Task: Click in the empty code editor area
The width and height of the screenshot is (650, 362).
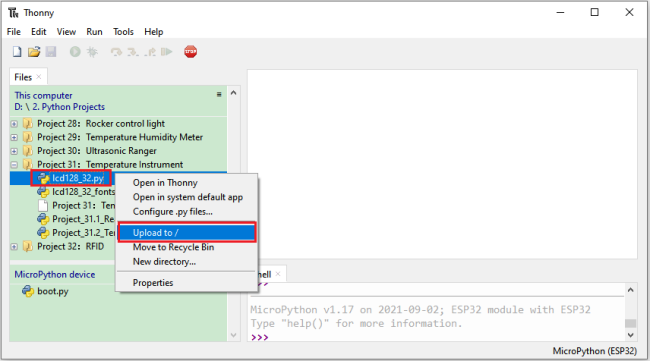Action: (442, 164)
